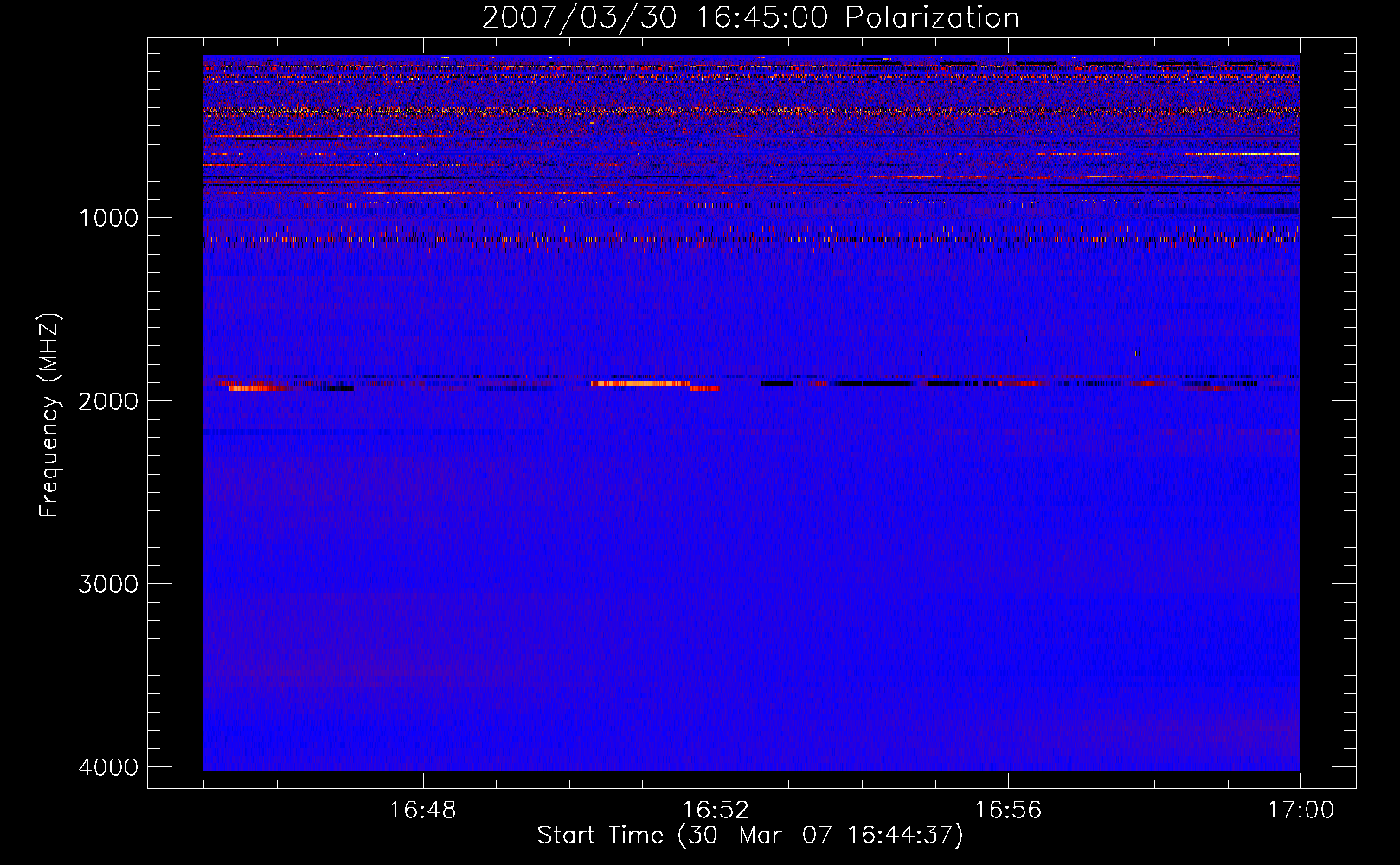The height and width of the screenshot is (865, 1400).
Task: Select the 17:00 time axis label
Action: pyautogui.click(x=1300, y=811)
